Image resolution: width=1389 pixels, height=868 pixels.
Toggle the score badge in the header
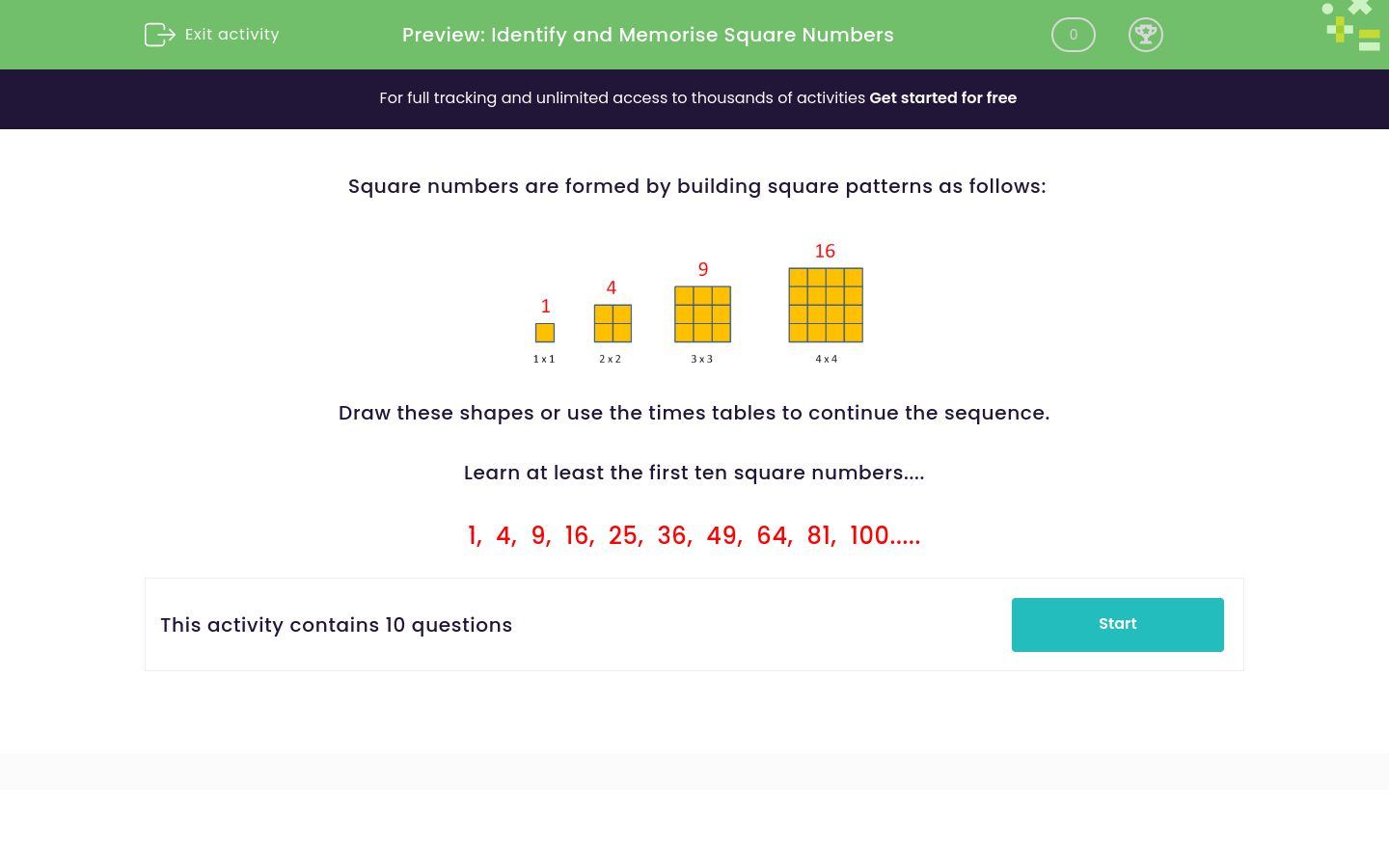click(x=1073, y=35)
